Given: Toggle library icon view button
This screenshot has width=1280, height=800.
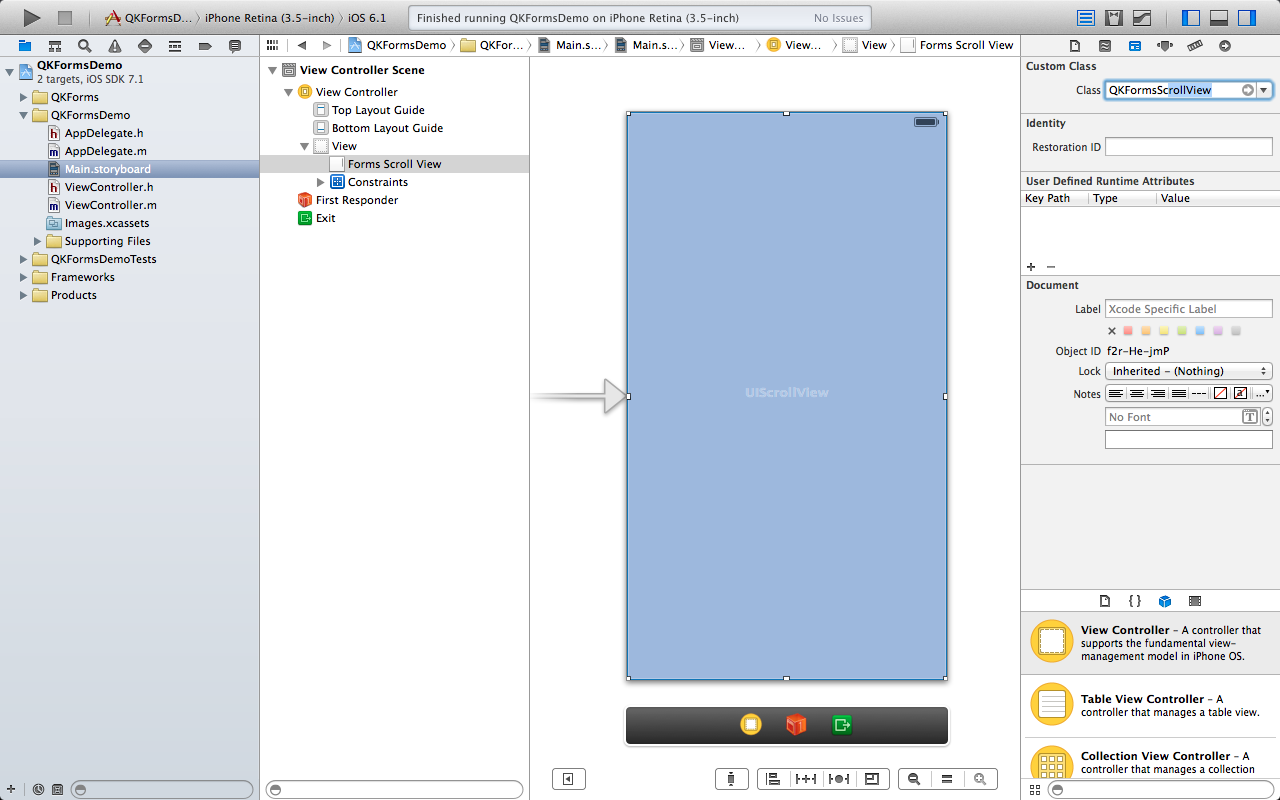Looking at the screenshot, I should click(x=1036, y=789).
